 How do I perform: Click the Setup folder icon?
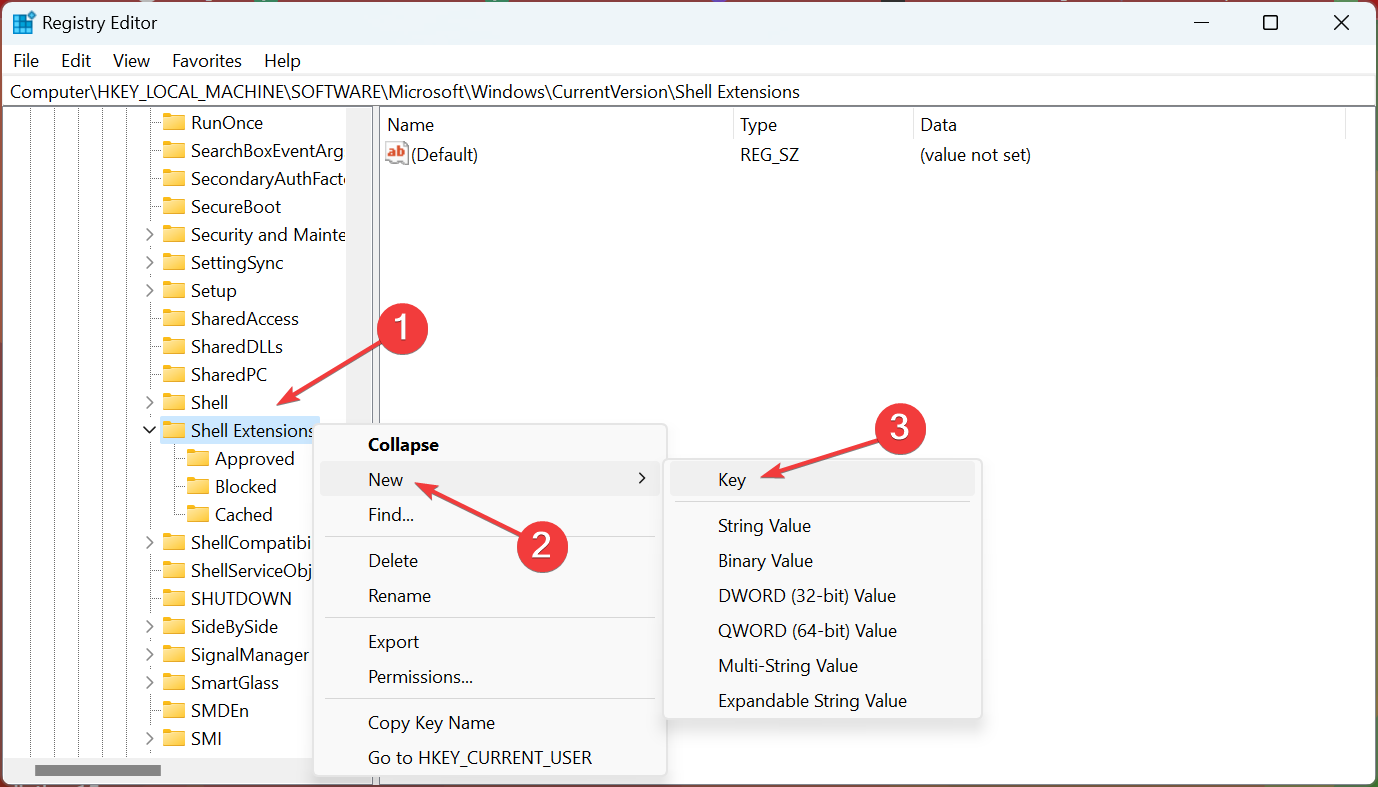point(174,290)
